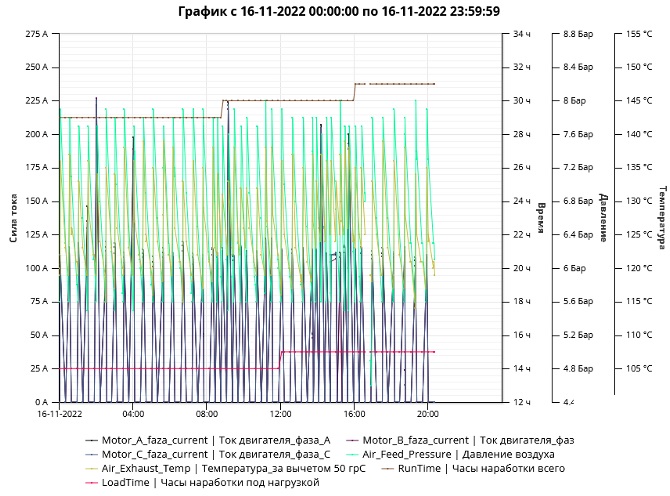The image size is (670, 496).
Task: Click the 0 A axis label
Action: click(41, 402)
